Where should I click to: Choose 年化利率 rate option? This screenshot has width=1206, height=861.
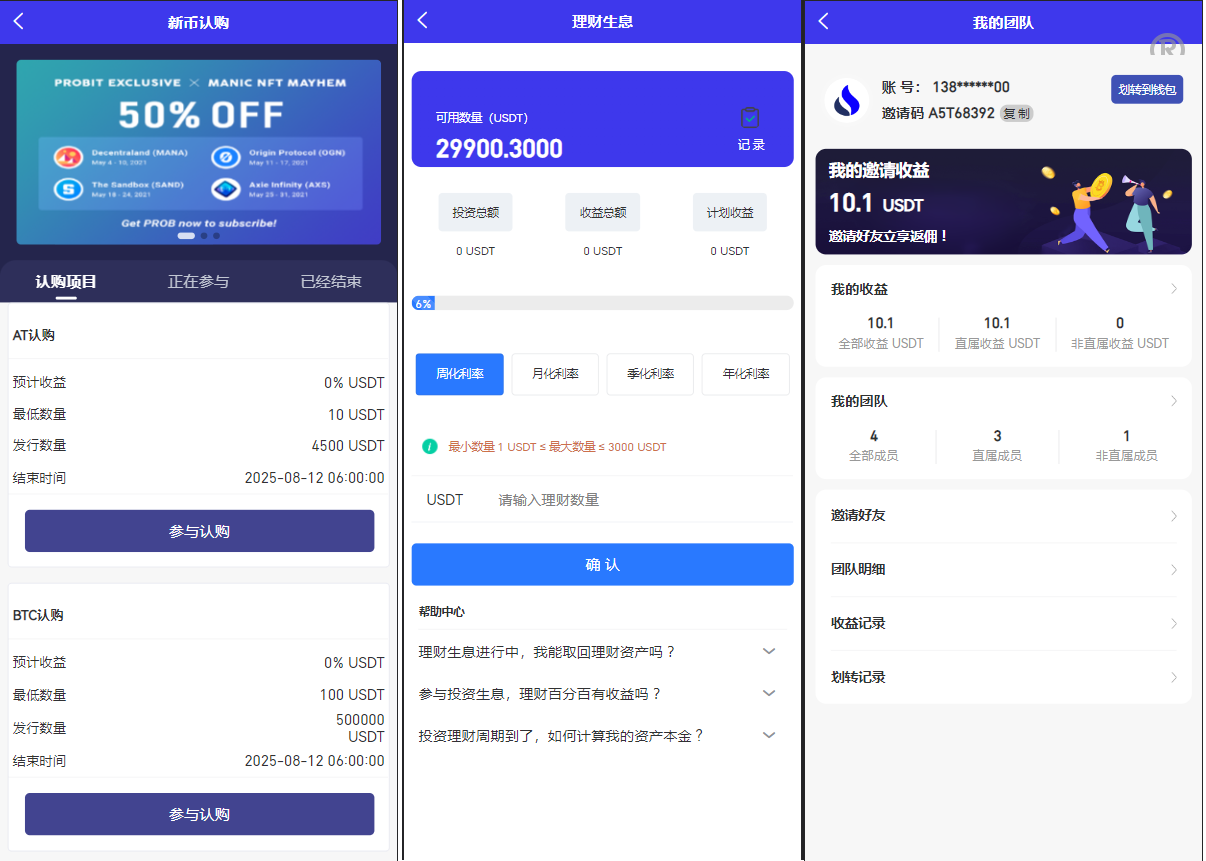746,374
